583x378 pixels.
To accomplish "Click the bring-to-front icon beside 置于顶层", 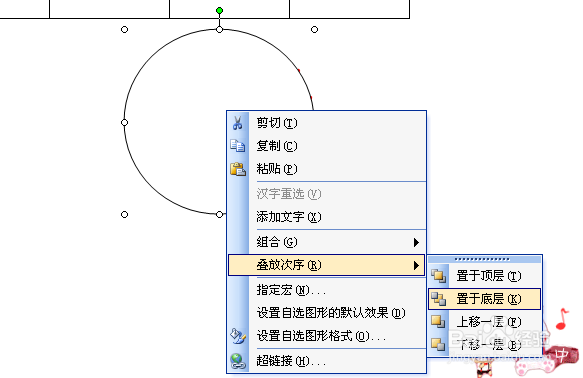I will coord(439,276).
